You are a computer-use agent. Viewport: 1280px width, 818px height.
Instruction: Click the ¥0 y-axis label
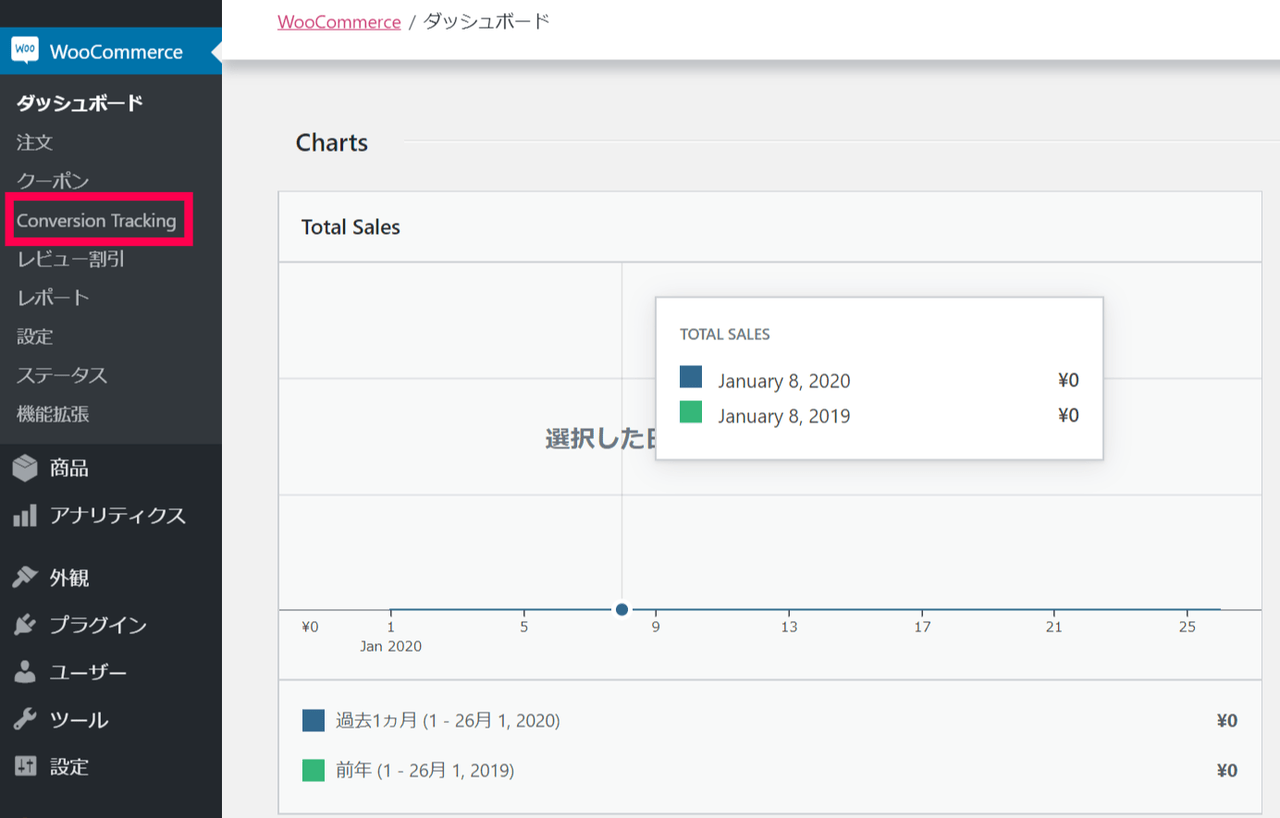click(x=310, y=627)
